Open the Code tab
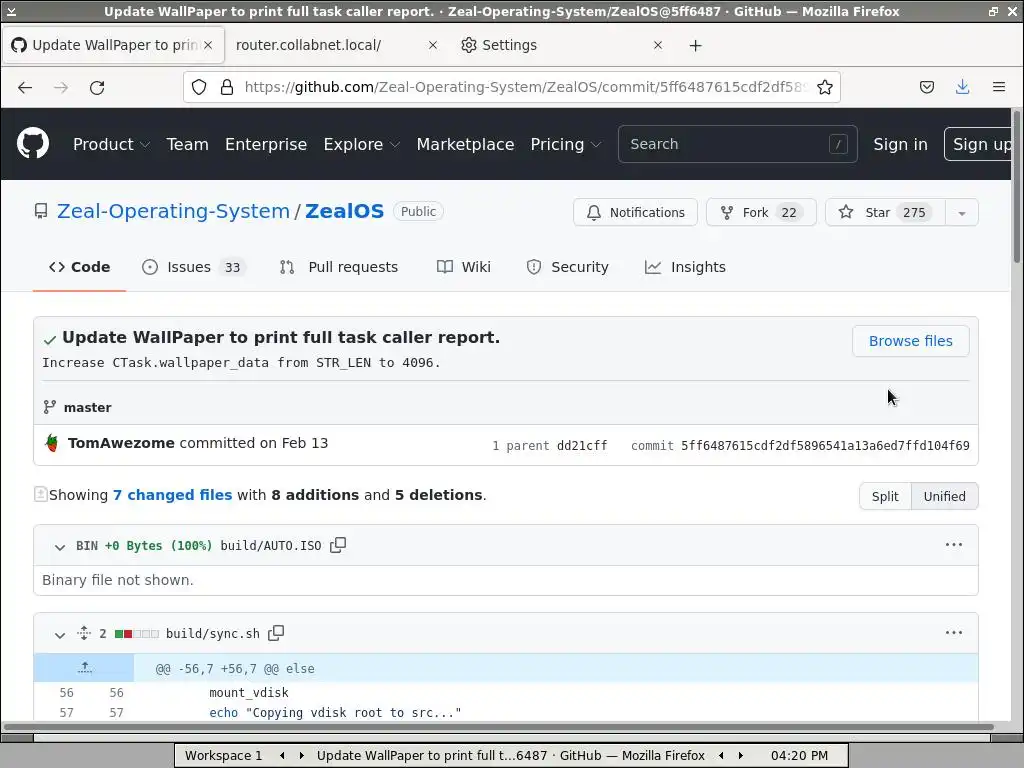 tap(79, 267)
